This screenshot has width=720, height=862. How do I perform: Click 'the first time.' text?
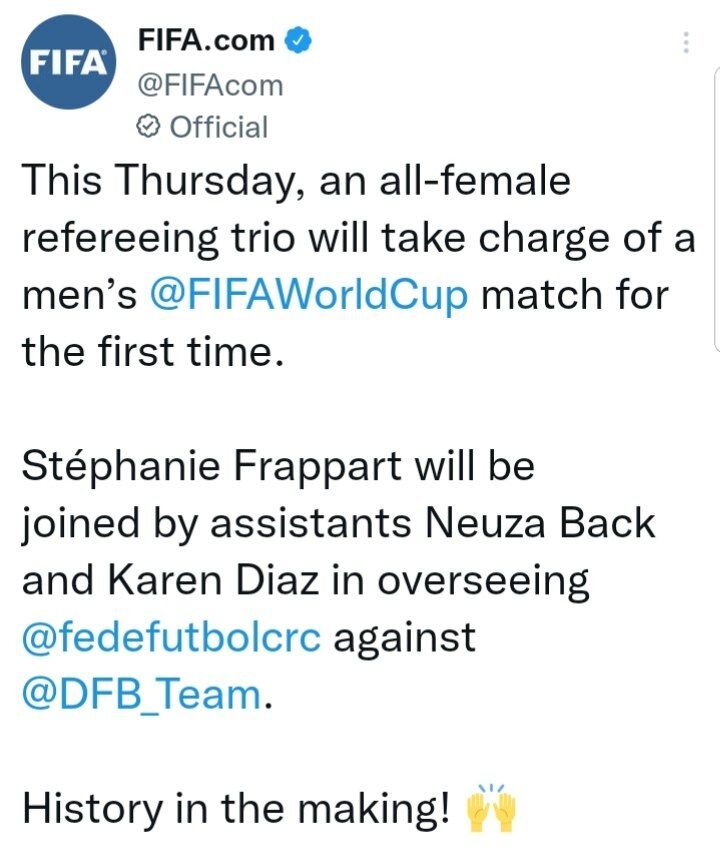tap(145, 353)
